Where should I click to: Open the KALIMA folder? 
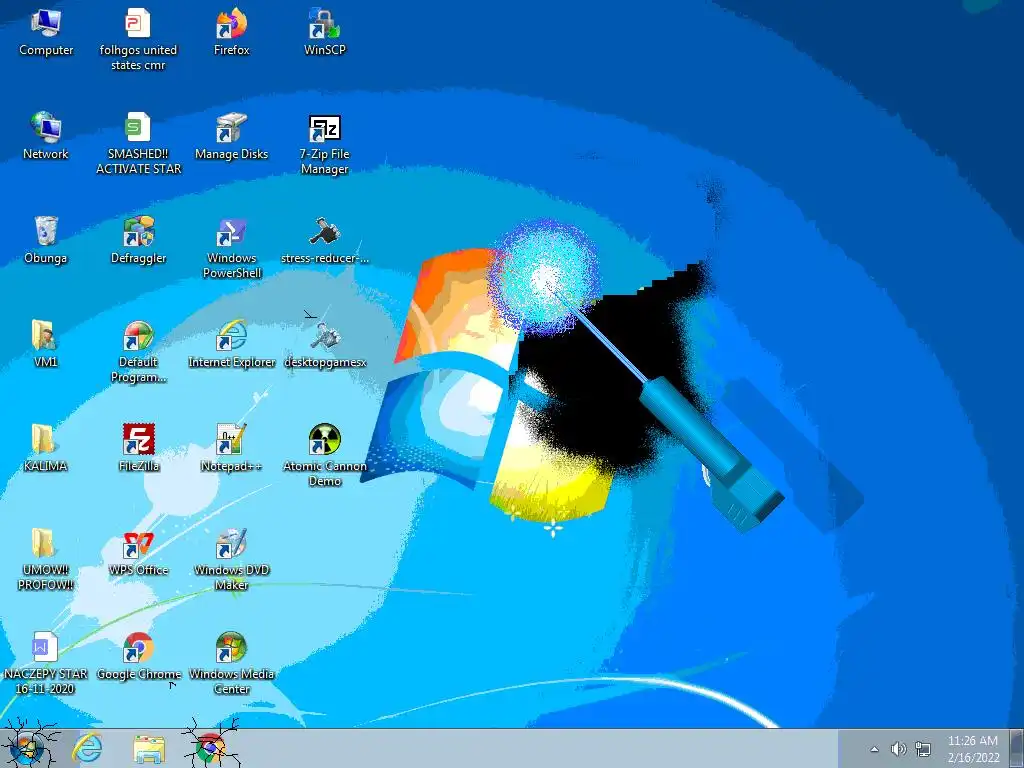click(46, 448)
